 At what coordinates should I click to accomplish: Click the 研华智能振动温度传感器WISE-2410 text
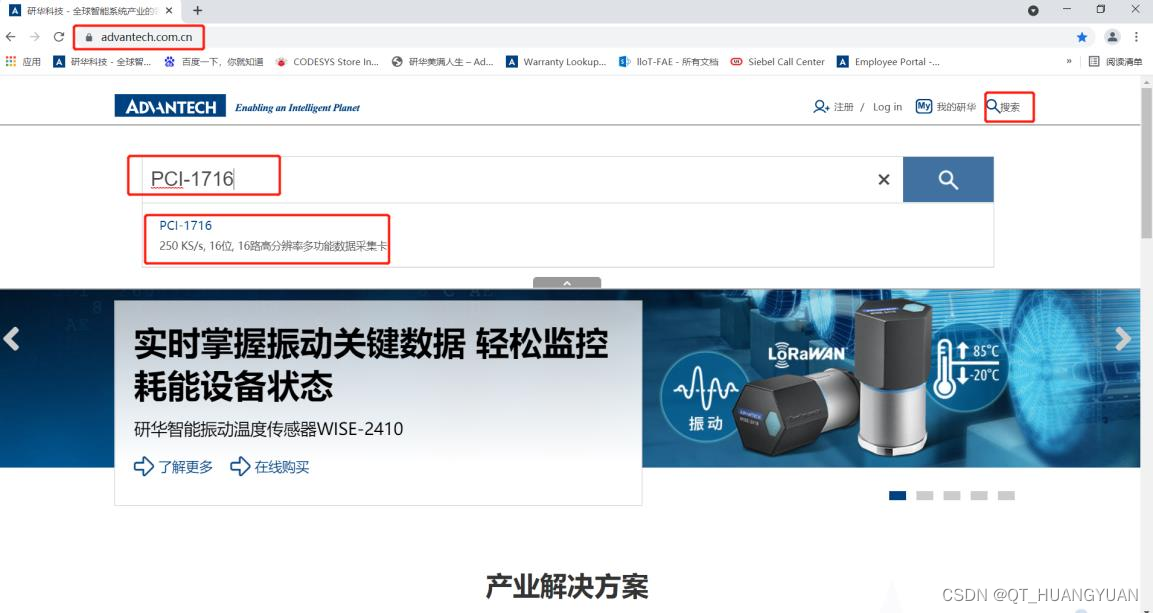click(268, 429)
